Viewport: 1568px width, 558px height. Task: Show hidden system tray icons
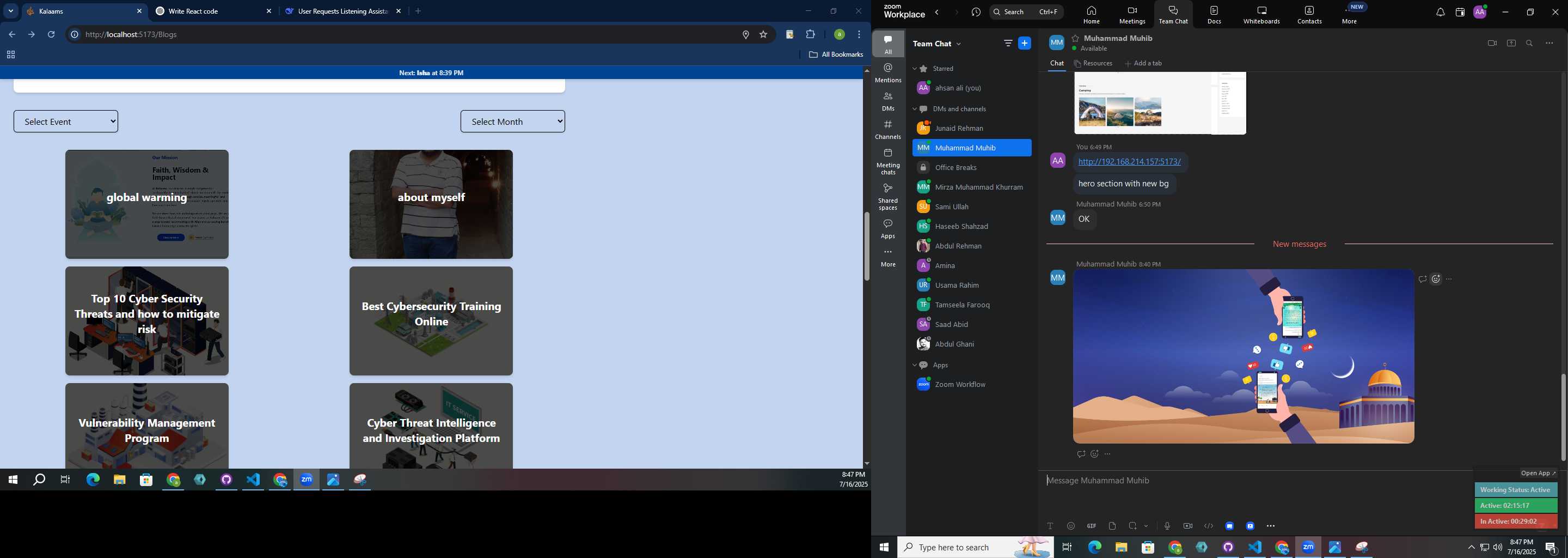tap(1471, 547)
